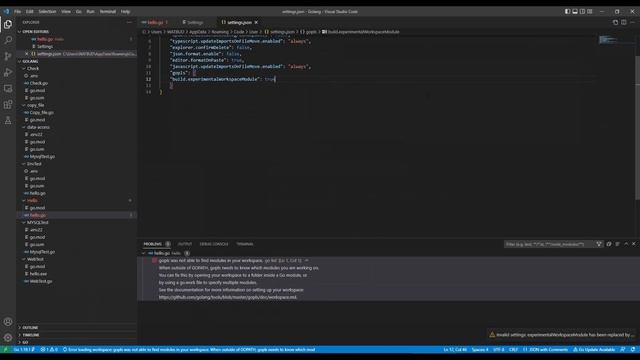This screenshot has width=640, height=360.
Task: Open the Explorer view in activity bar
Action: (x=8, y=24)
